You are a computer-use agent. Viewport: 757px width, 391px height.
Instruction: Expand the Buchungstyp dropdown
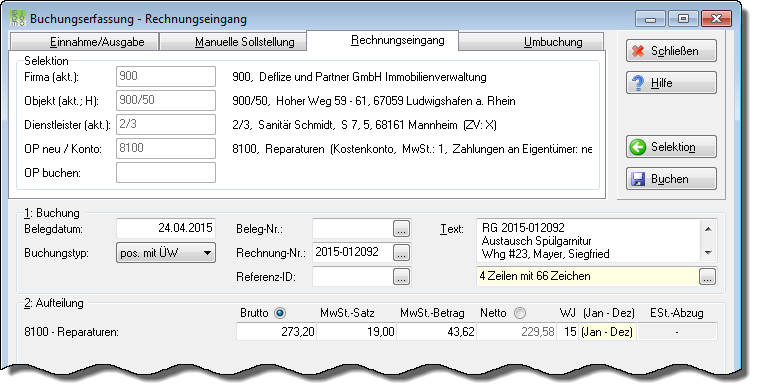(x=166, y=253)
